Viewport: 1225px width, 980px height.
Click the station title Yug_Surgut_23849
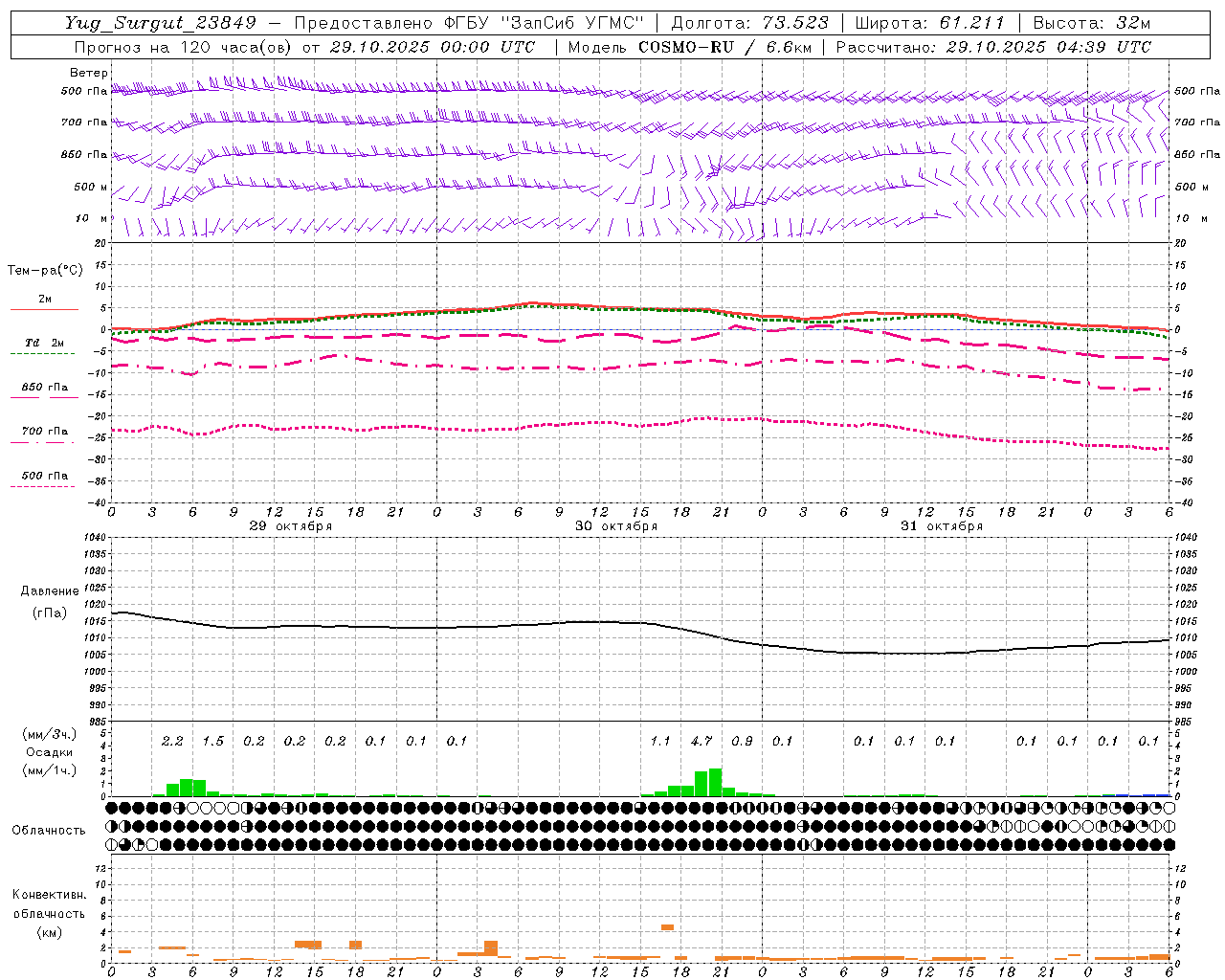coord(160,23)
